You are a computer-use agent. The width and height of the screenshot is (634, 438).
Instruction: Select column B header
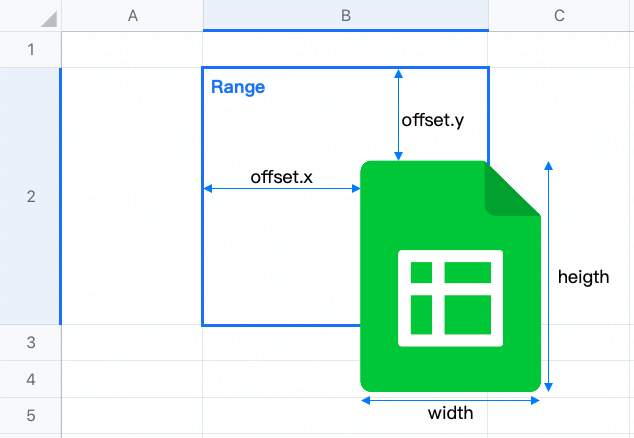pyautogui.click(x=346, y=15)
